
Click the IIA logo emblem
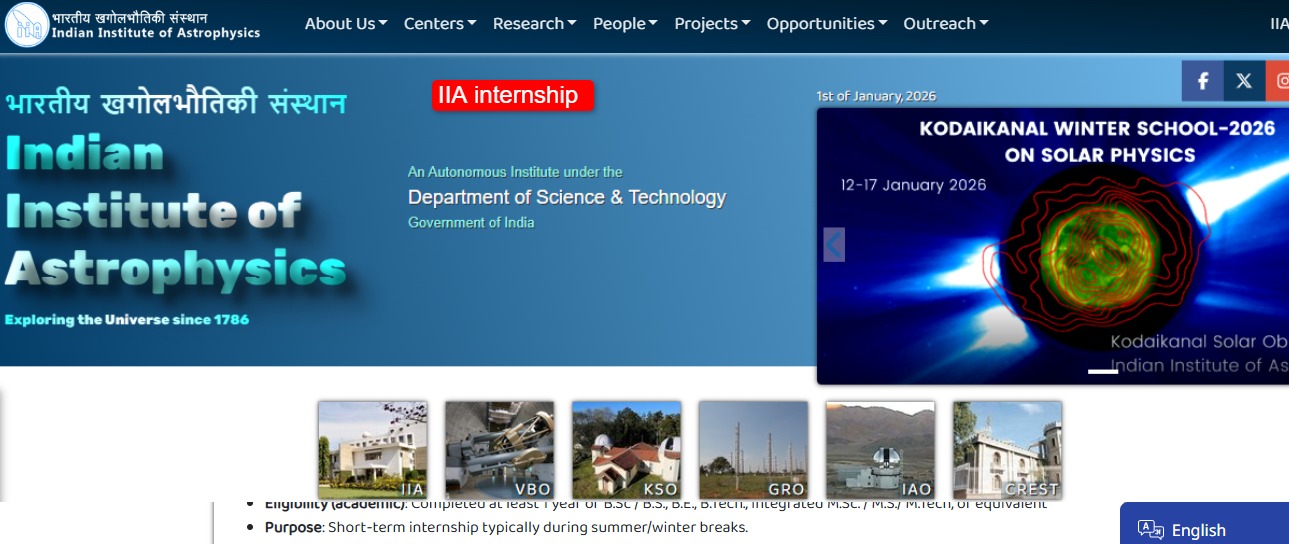click(26, 25)
